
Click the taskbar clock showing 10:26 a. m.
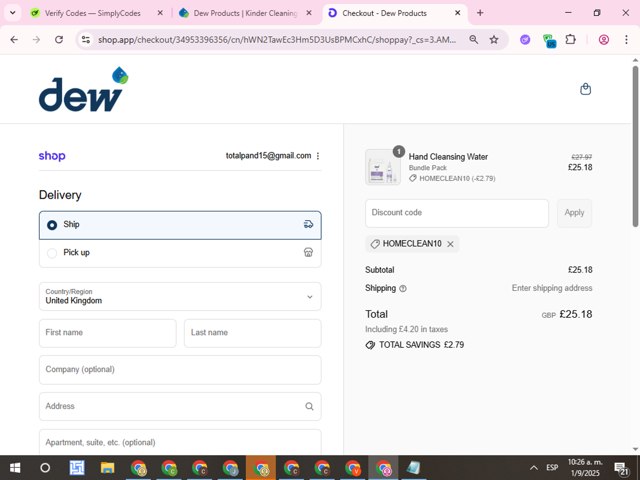pyautogui.click(x=585, y=468)
